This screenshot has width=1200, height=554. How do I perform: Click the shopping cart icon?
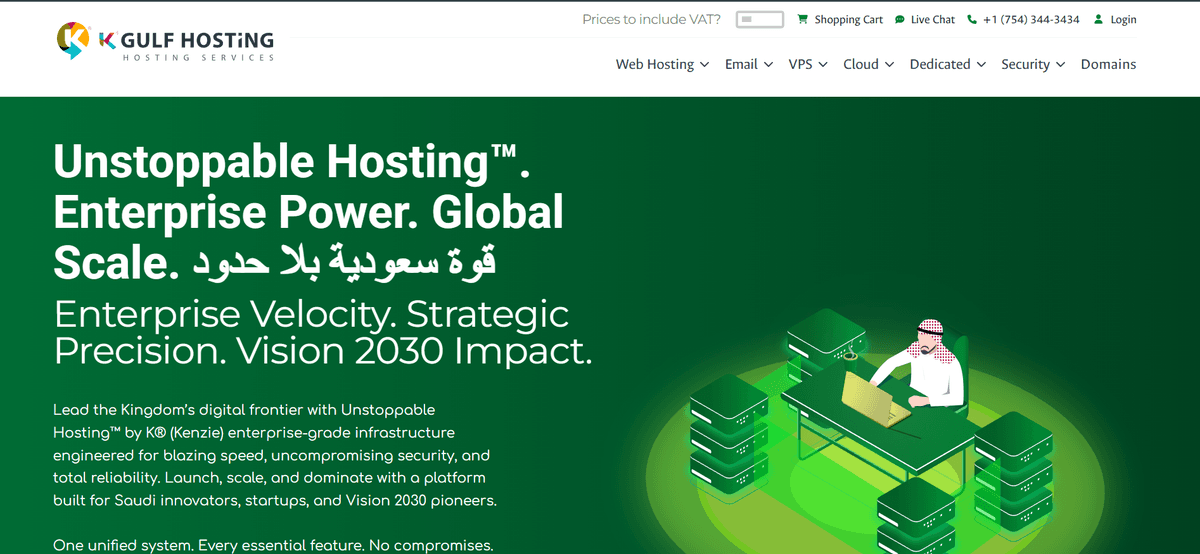pos(803,19)
